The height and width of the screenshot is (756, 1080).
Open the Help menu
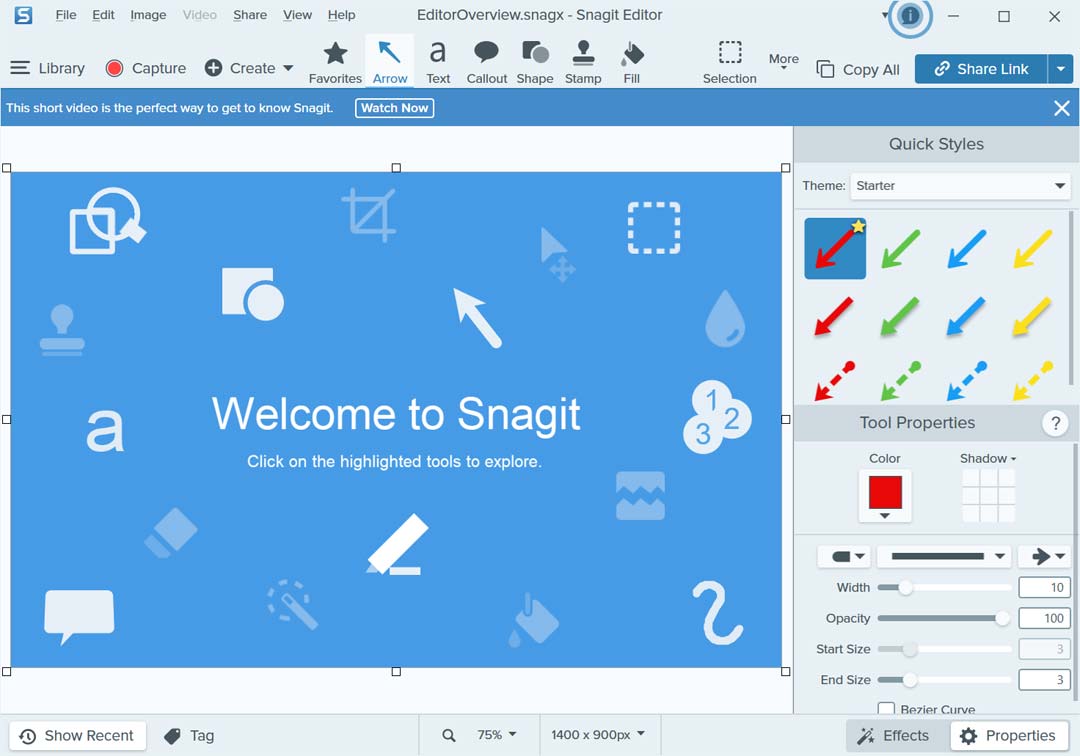(342, 14)
